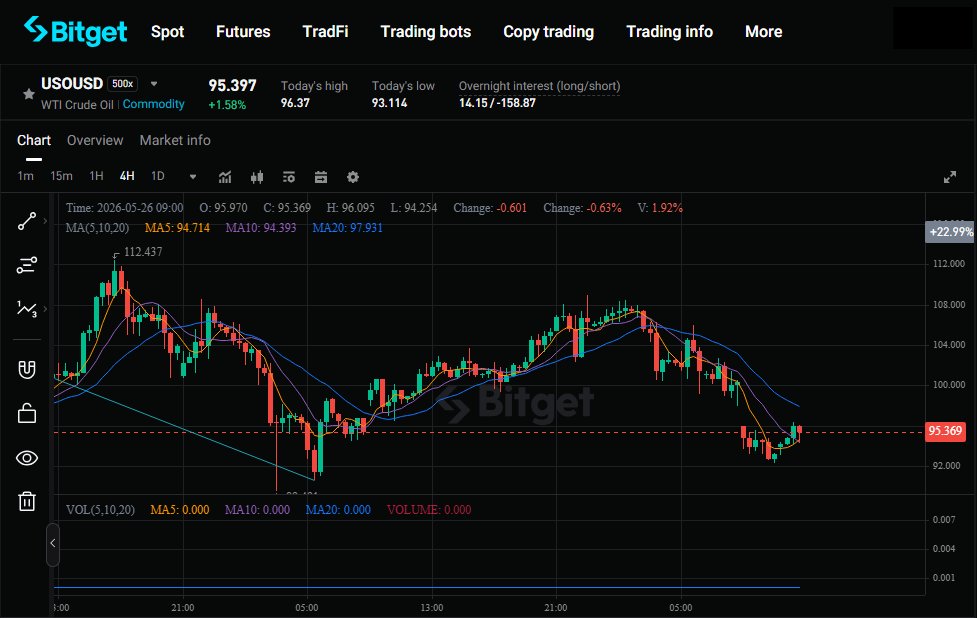Click the Overnight interest (long/short) label
The width and height of the screenshot is (977, 618).
tap(539, 86)
